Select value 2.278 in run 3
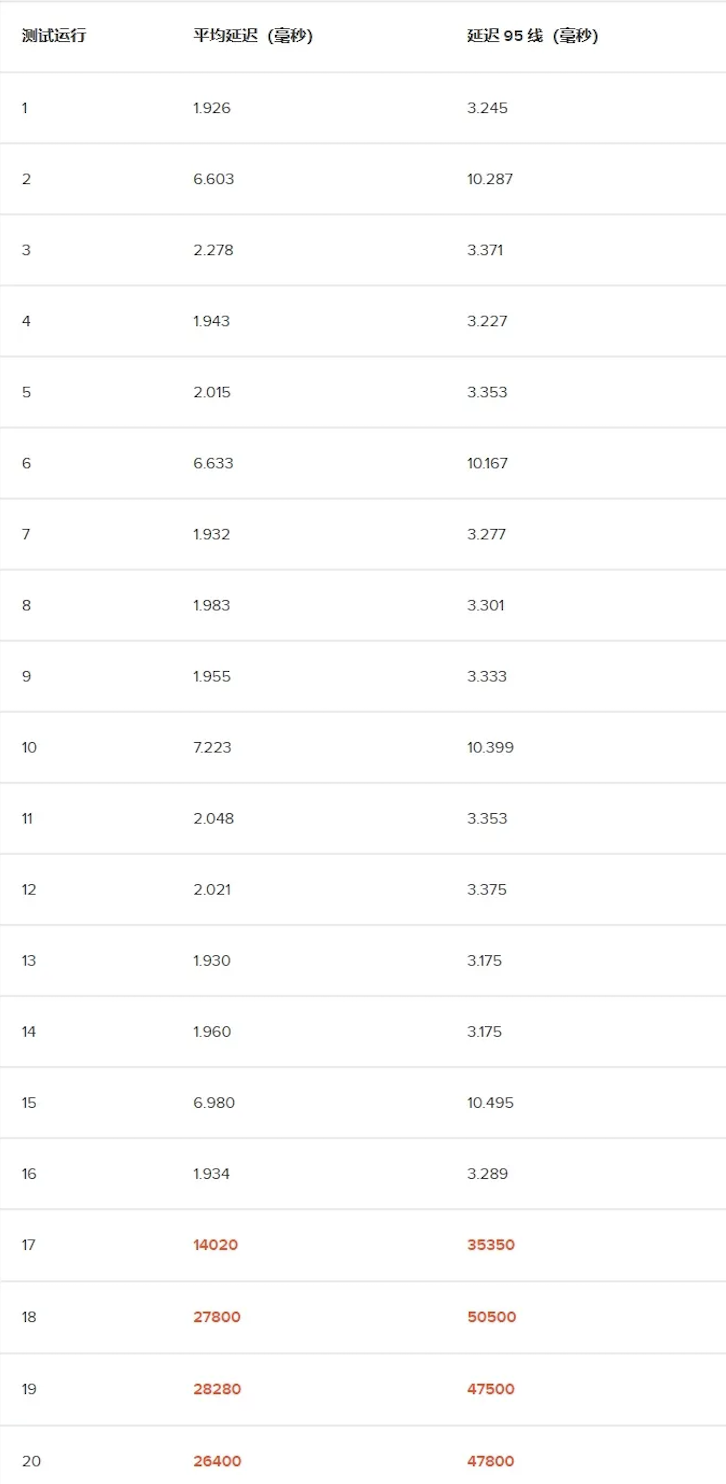The width and height of the screenshot is (726, 1484). (213, 250)
